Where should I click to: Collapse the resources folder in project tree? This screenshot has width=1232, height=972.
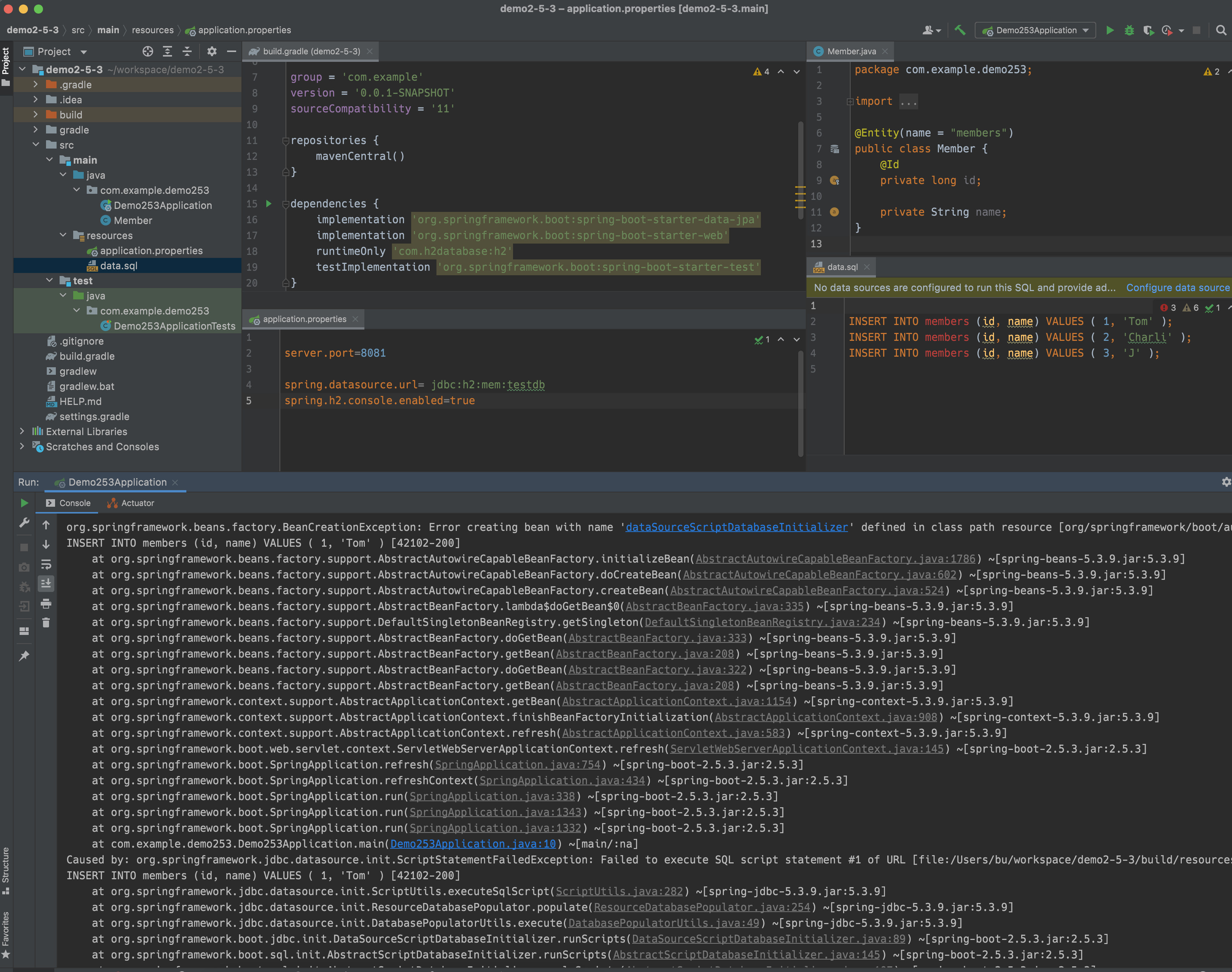pos(63,235)
